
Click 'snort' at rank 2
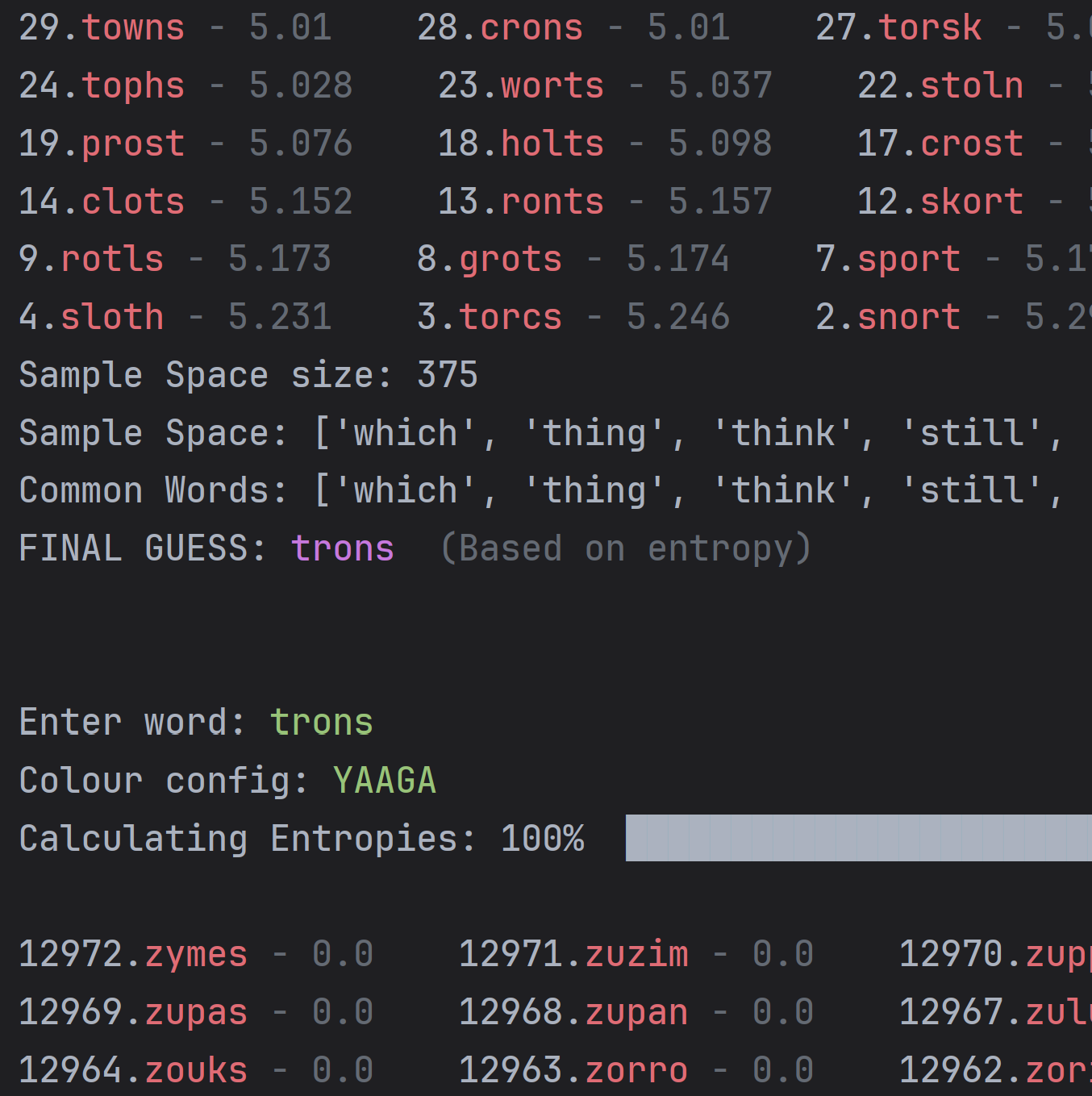(x=908, y=316)
